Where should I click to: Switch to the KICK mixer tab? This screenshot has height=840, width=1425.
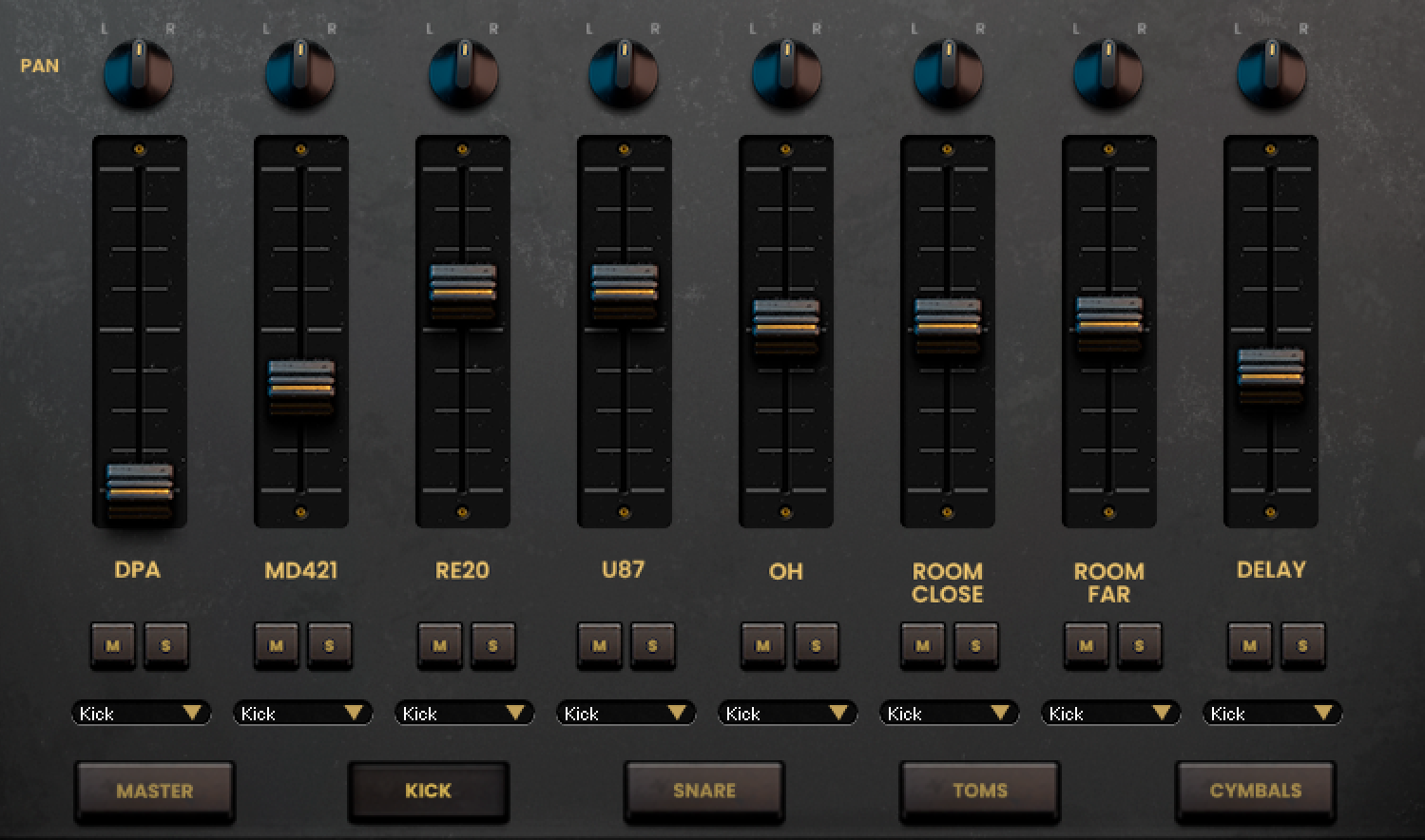[x=429, y=791]
